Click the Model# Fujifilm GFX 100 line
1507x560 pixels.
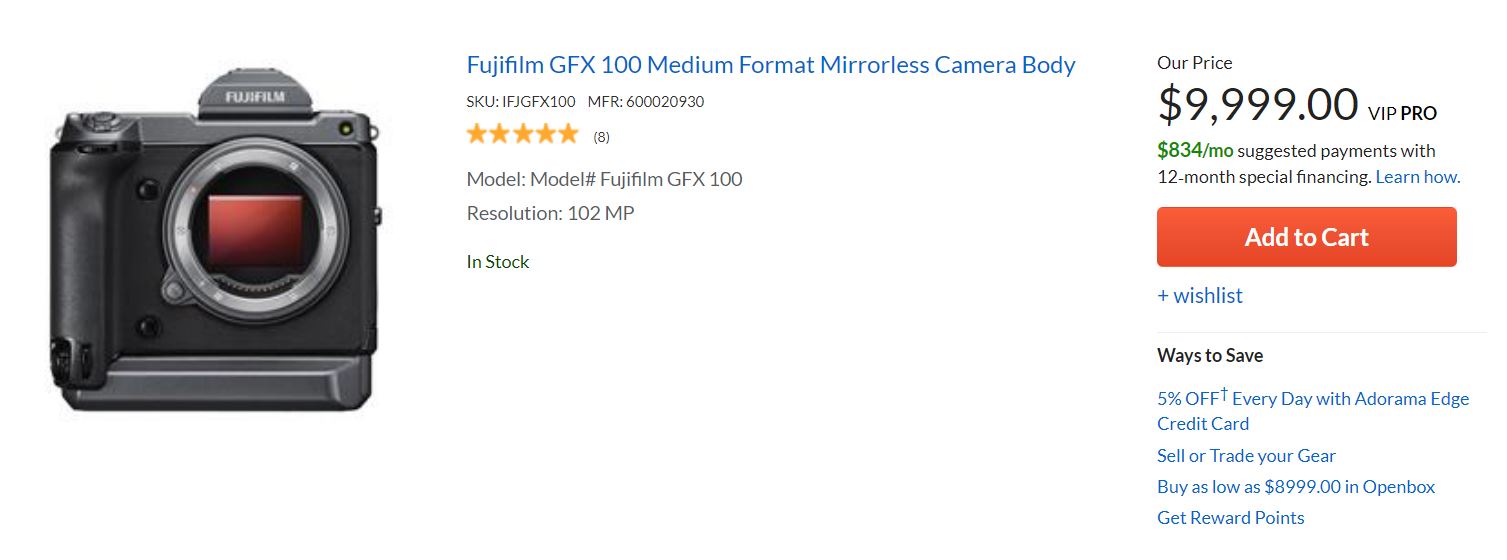tap(604, 180)
